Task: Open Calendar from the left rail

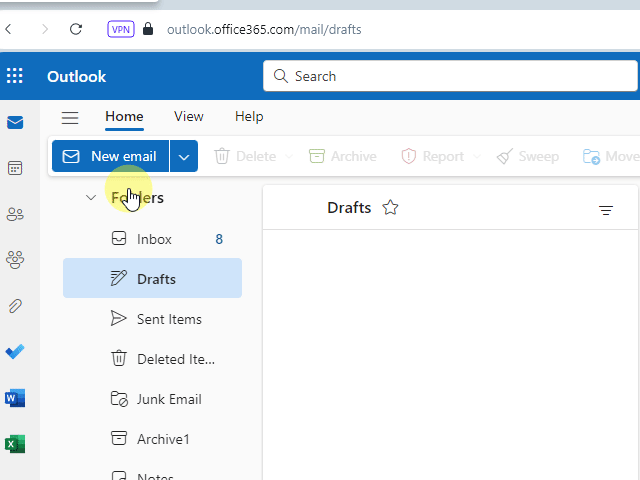Action: (x=15, y=168)
